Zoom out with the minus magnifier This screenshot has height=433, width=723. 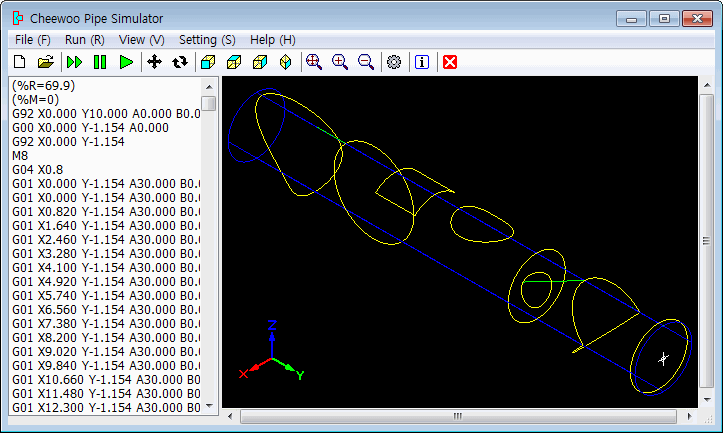(366, 62)
